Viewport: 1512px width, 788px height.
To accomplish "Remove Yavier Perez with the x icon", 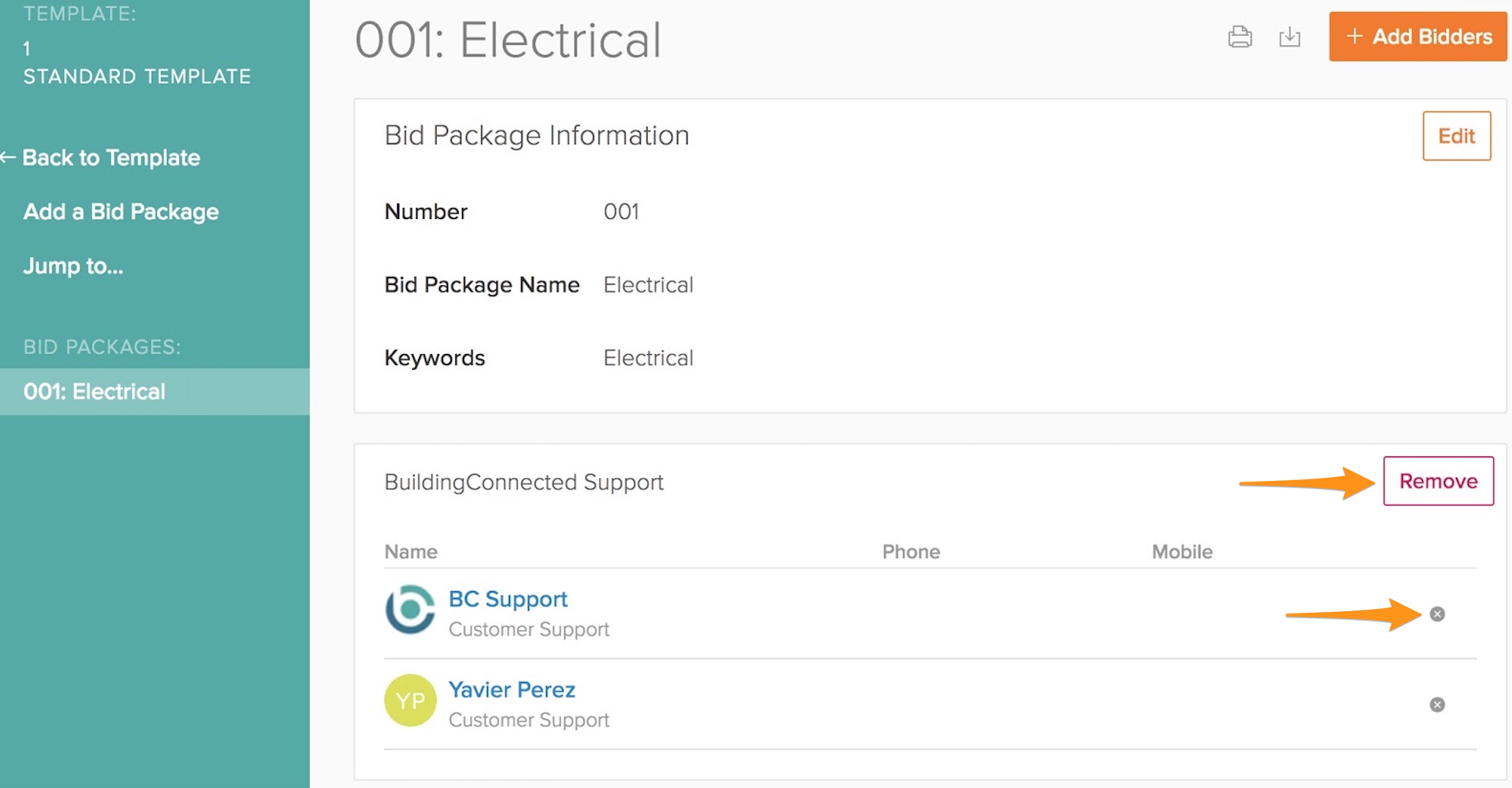I will [x=1437, y=705].
